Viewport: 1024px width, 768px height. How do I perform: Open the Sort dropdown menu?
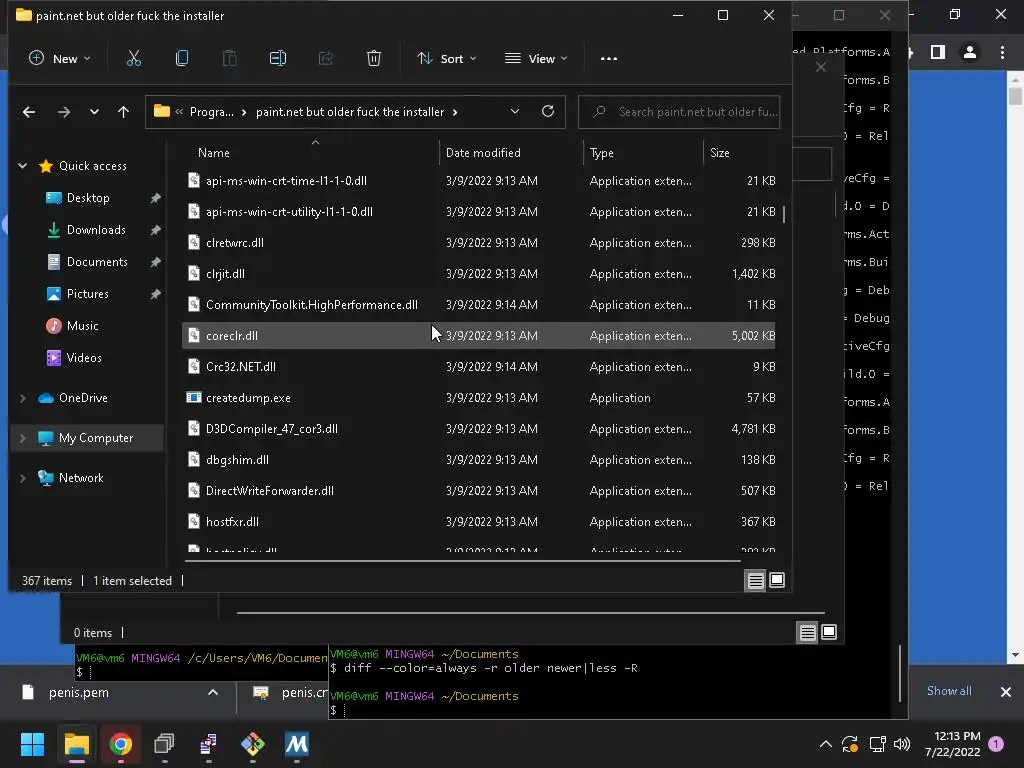[x=447, y=59]
